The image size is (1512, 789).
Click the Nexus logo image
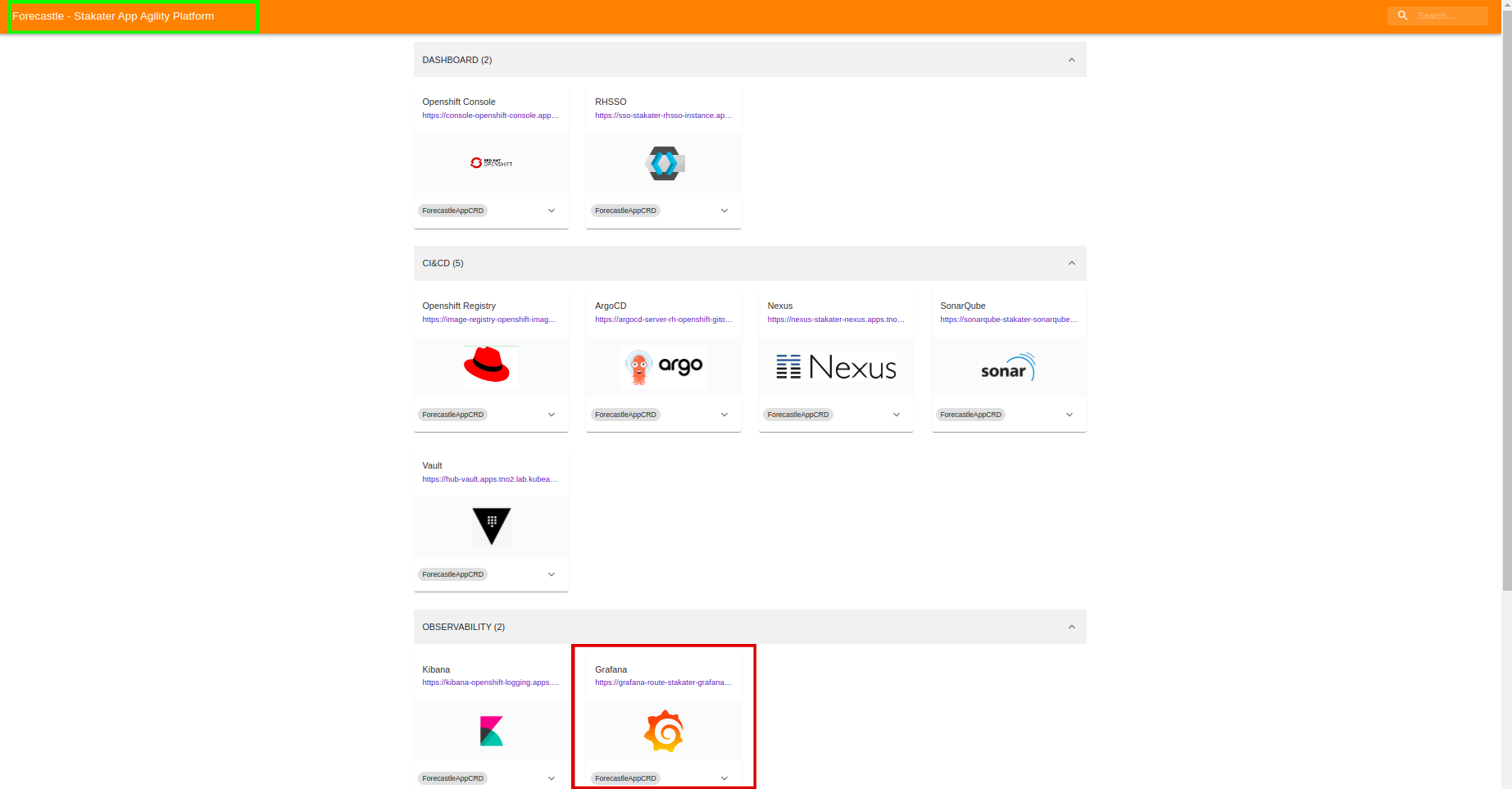[836, 367]
